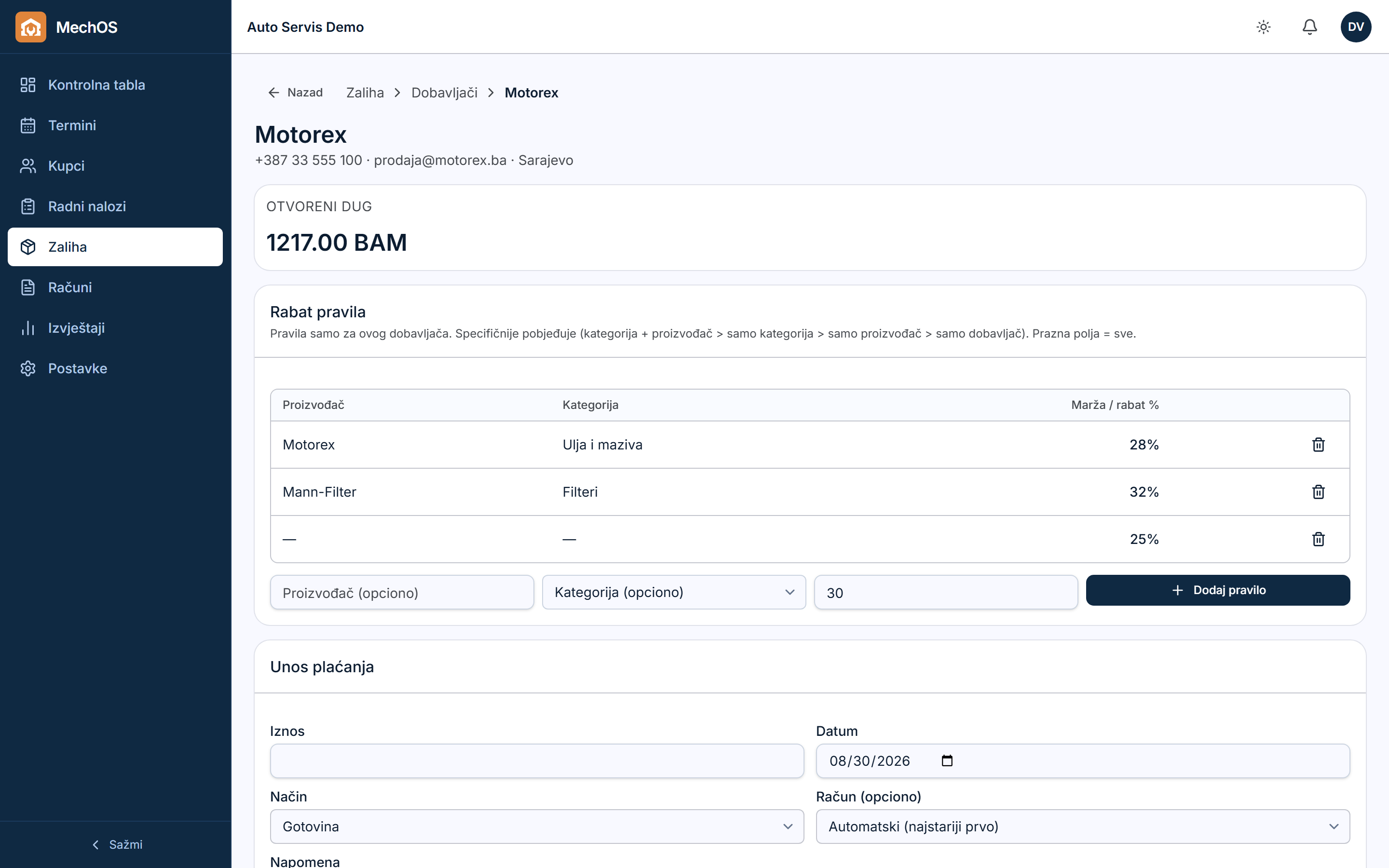Delete the Motorex Ulja i maziva rule
The width and height of the screenshot is (1389, 868).
(1319, 445)
